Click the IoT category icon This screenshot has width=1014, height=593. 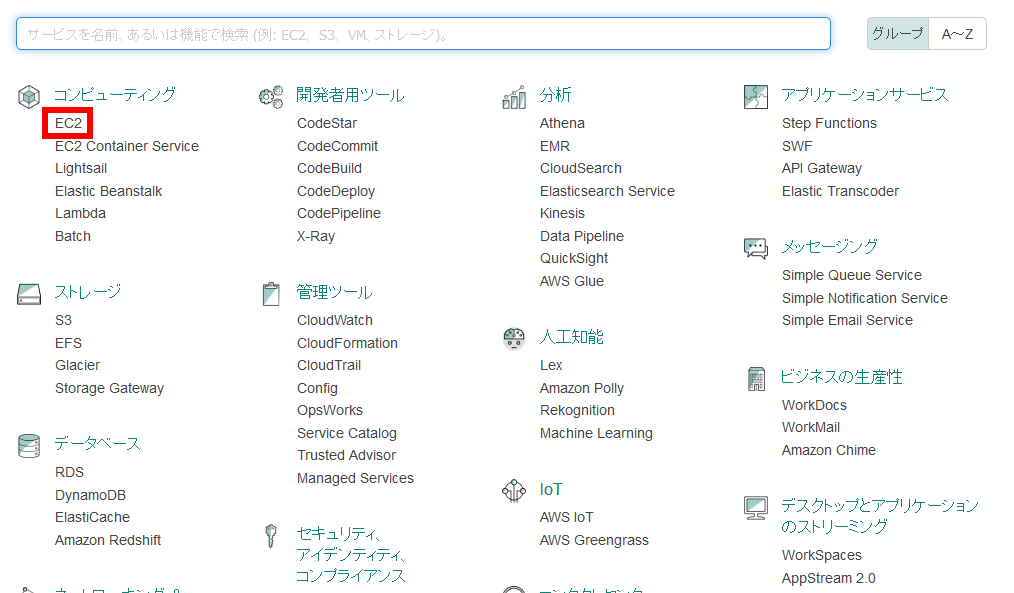514,491
